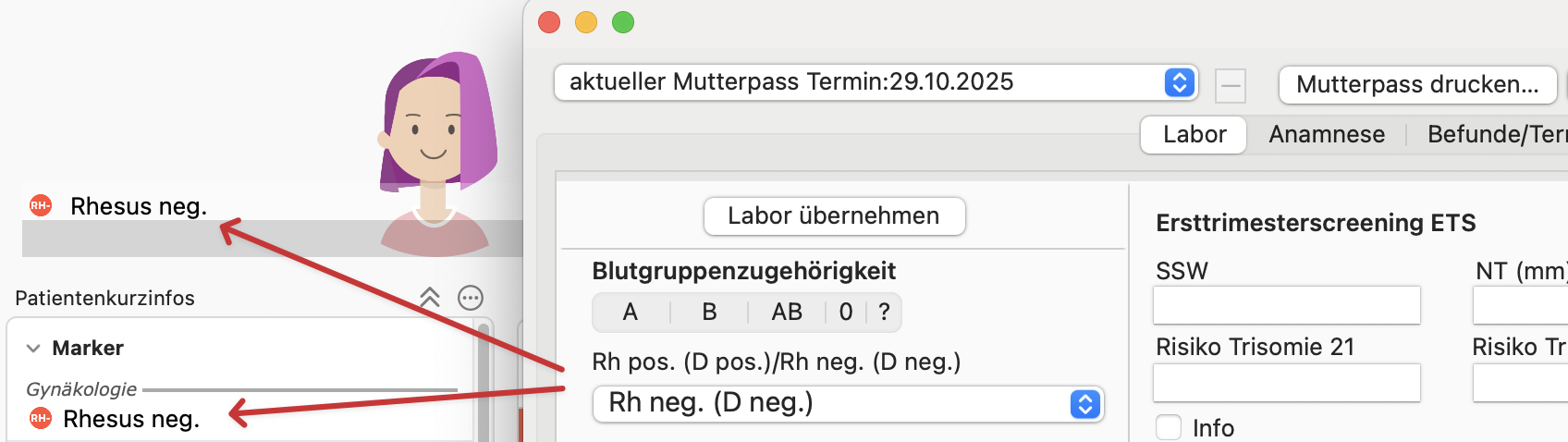Click the minus button next to Mutterpass dropdown
1568x442 pixels.
click(x=1231, y=86)
